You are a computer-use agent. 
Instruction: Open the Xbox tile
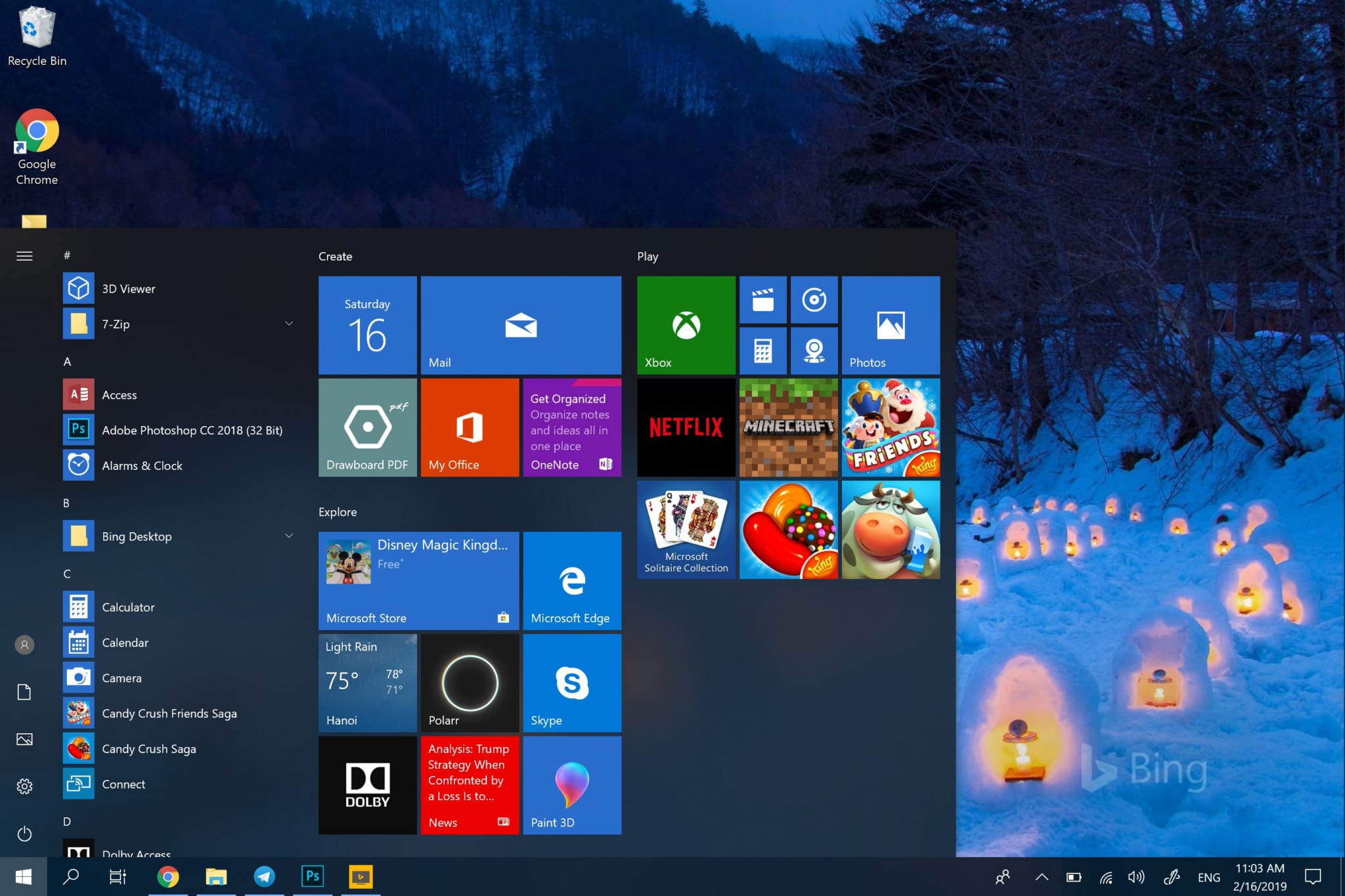tap(686, 325)
